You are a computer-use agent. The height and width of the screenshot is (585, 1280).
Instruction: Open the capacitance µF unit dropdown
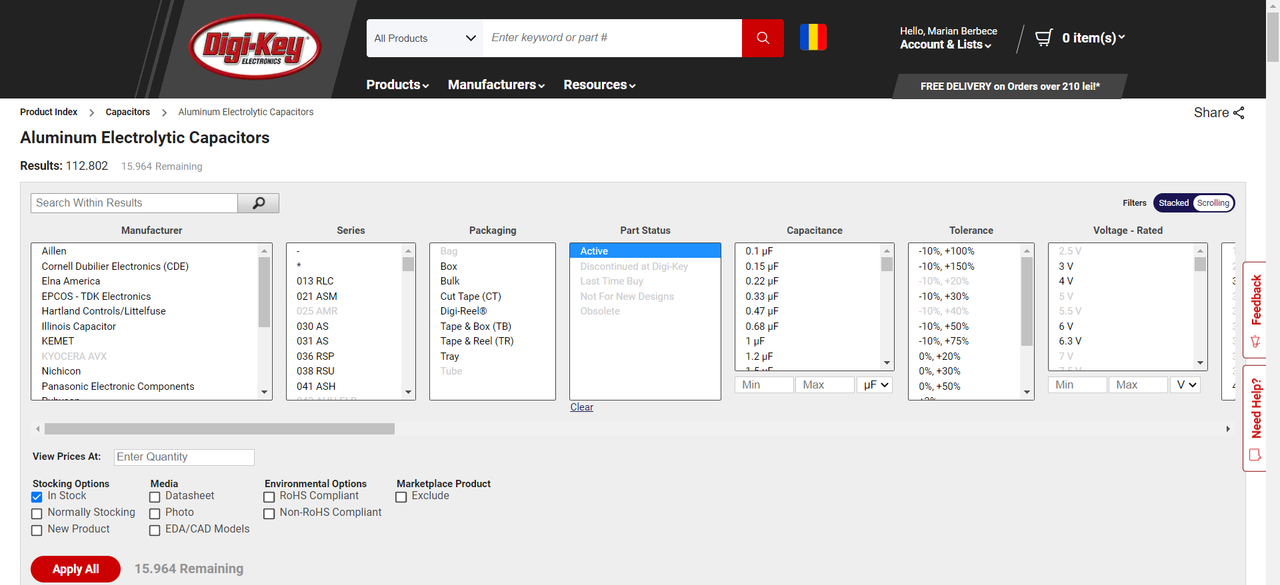(x=874, y=385)
